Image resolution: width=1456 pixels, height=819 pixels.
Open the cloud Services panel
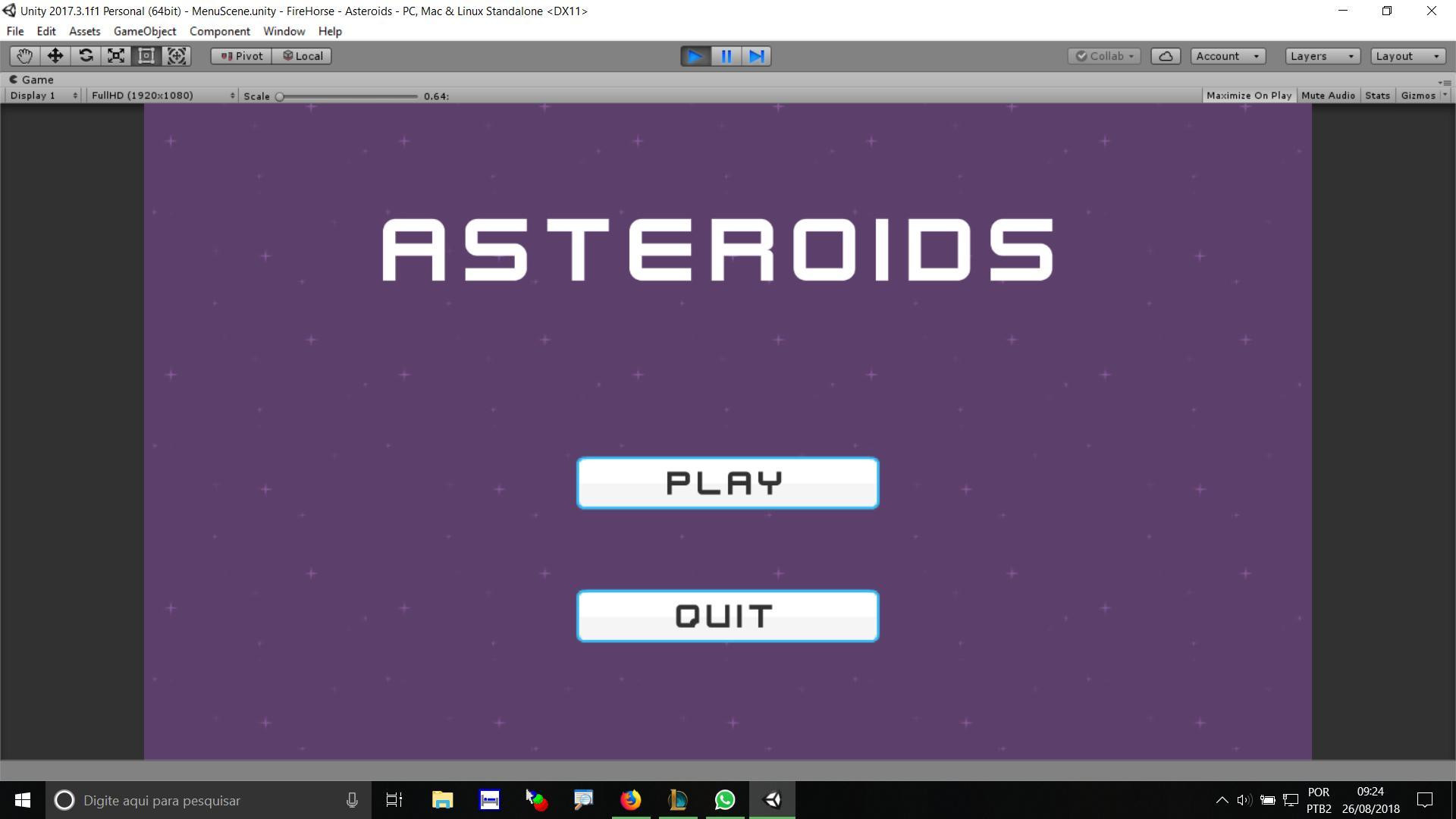pyautogui.click(x=1166, y=56)
